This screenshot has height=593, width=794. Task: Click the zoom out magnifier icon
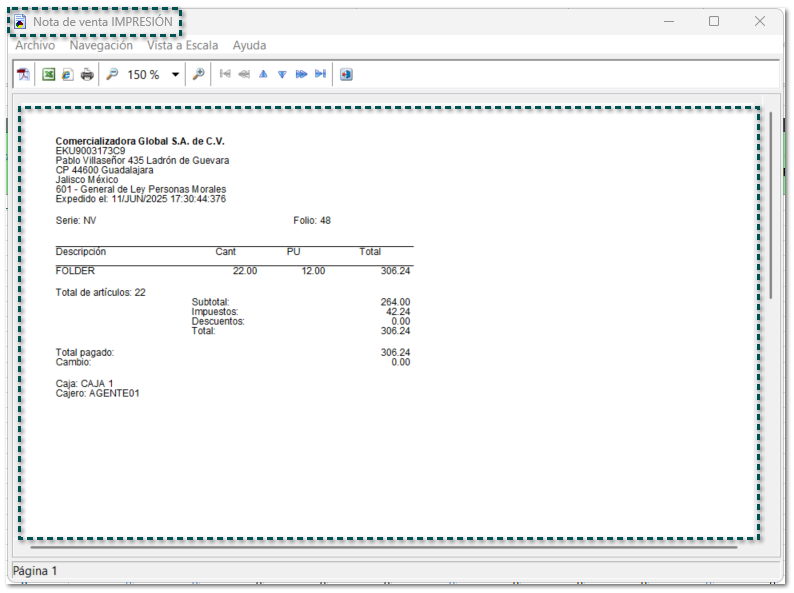tap(112, 75)
